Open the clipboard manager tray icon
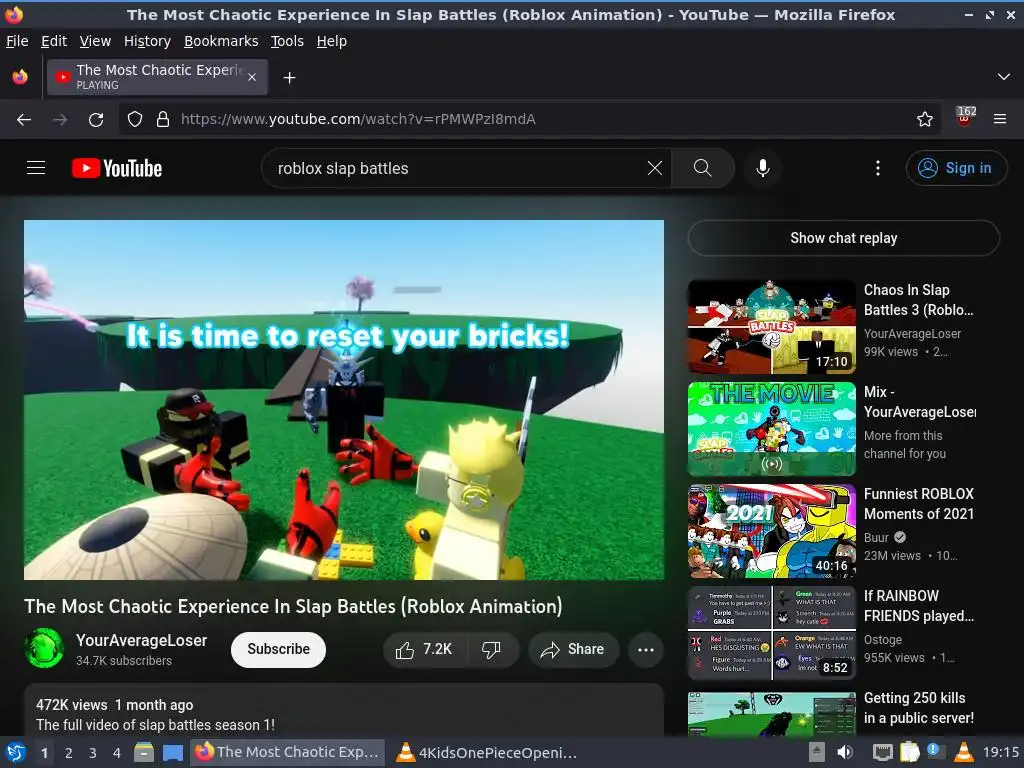The image size is (1024, 768). pos(909,752)
